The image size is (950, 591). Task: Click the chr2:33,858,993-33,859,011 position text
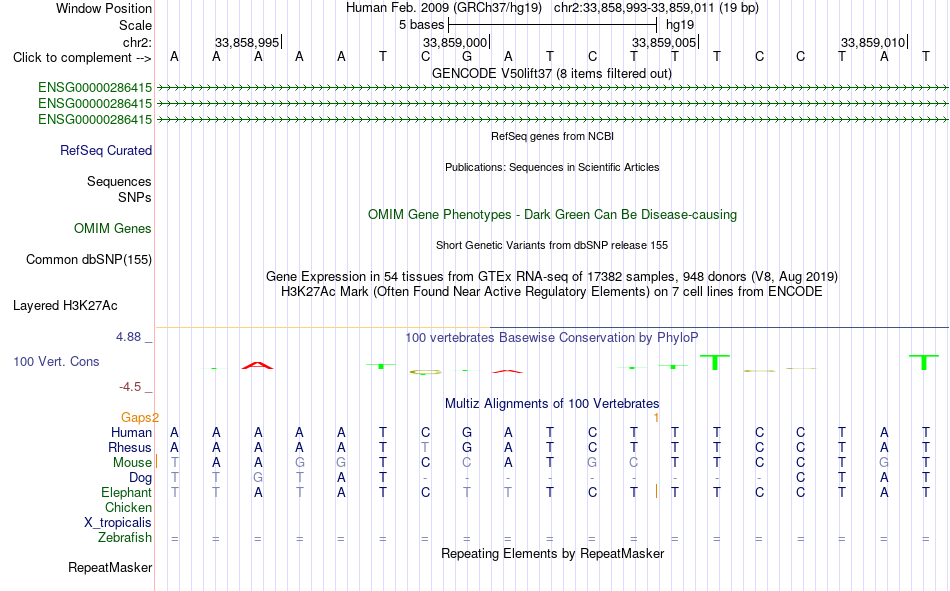coord(656,8)
